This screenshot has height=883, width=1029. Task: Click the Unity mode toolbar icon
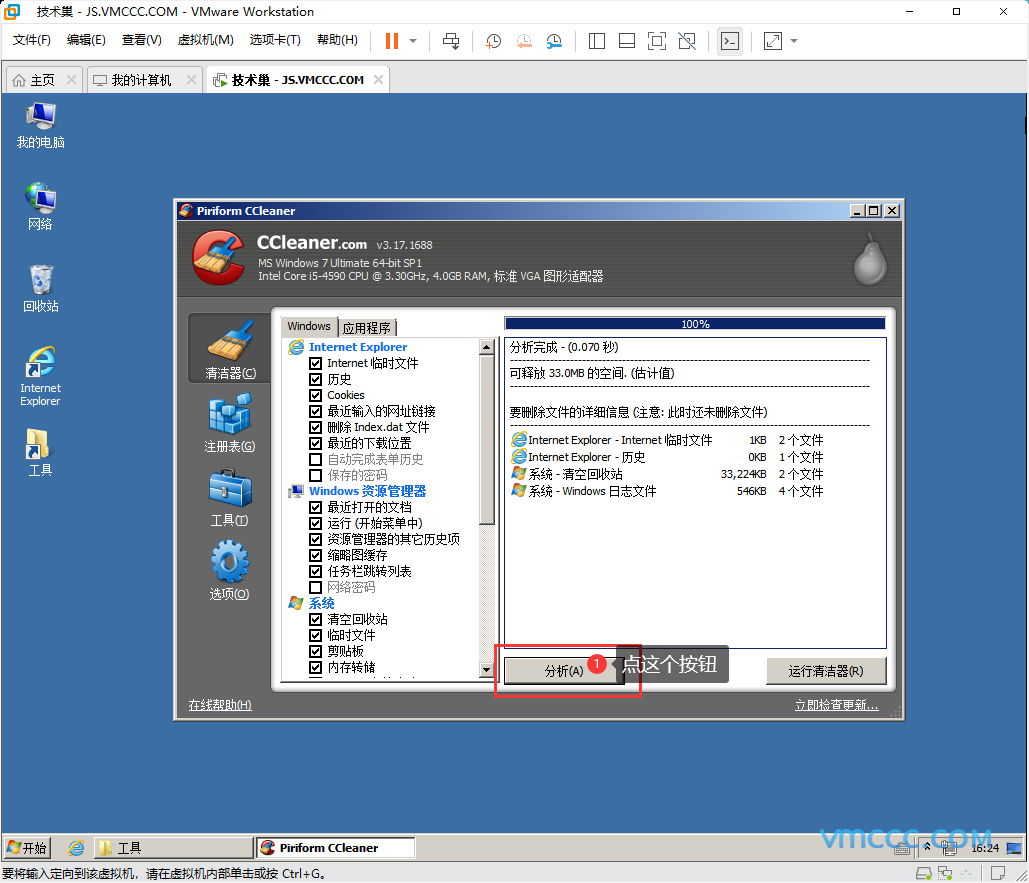click(687, 41)
